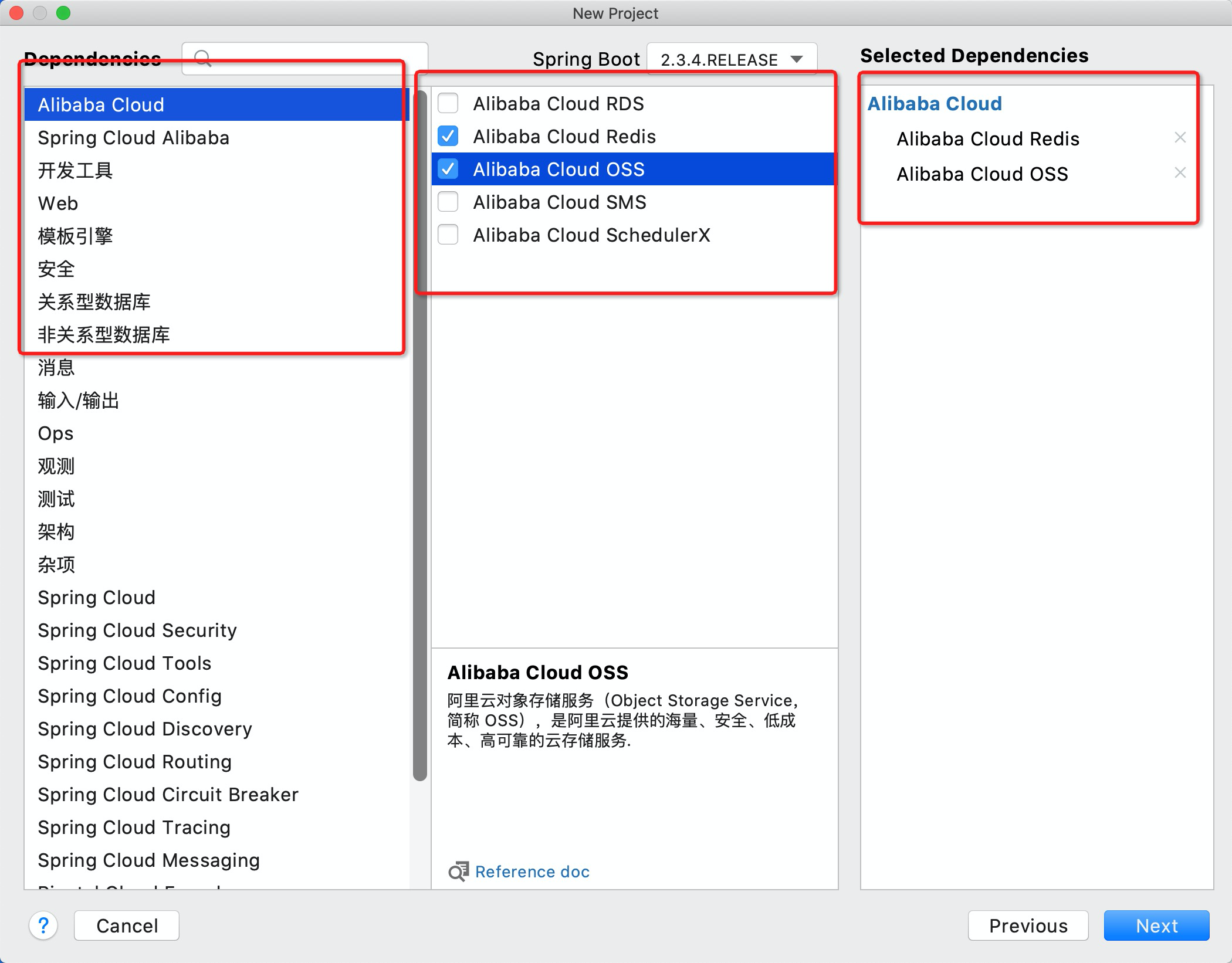Screen dimensions: 1232x963
Task: Check the Alibaba Cloud RDS checkbox
Action: click(x=448, y=103)
